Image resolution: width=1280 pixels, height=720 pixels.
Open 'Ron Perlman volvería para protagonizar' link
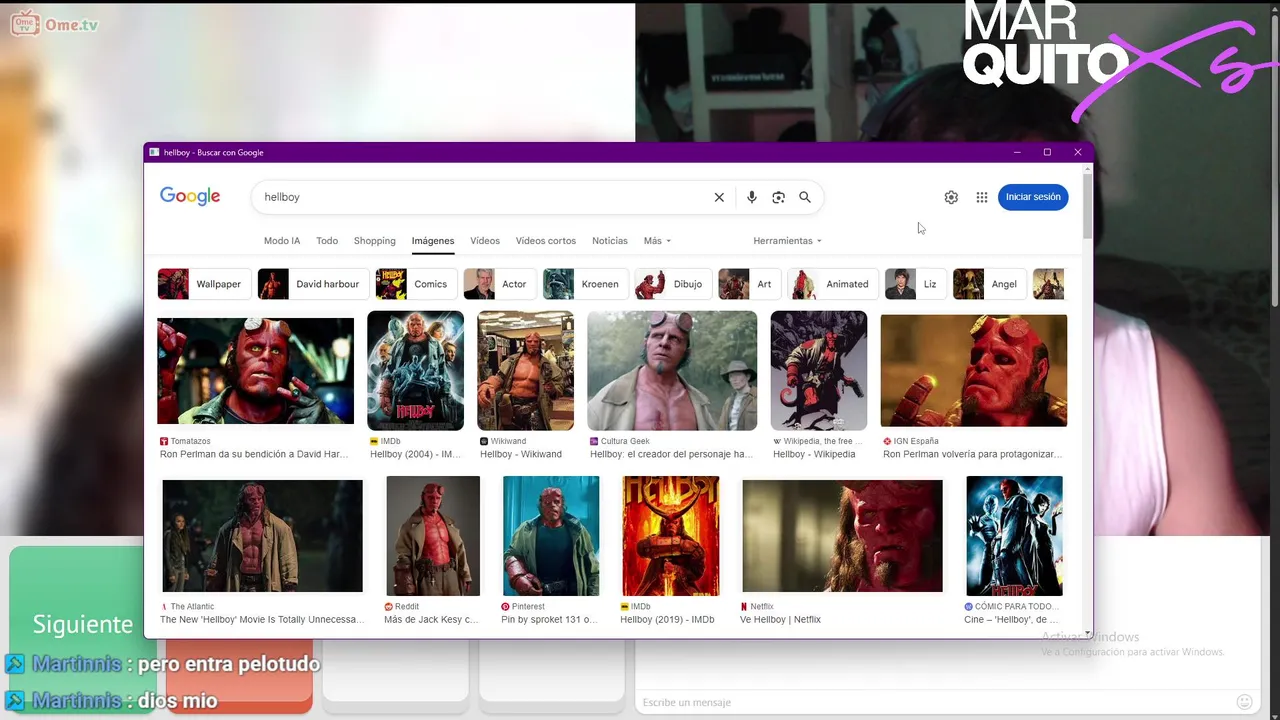972,454
